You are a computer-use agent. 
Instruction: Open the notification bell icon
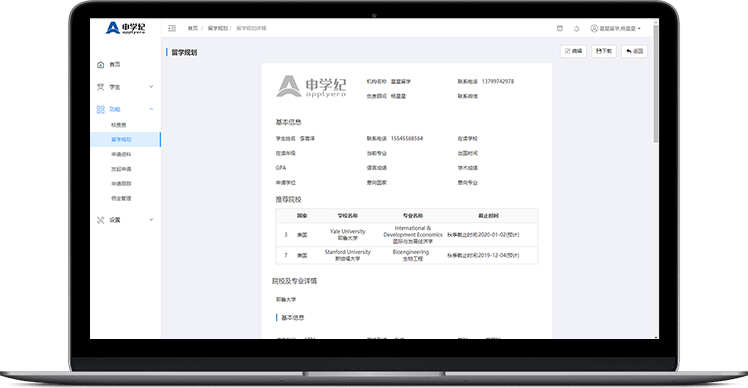576,29
